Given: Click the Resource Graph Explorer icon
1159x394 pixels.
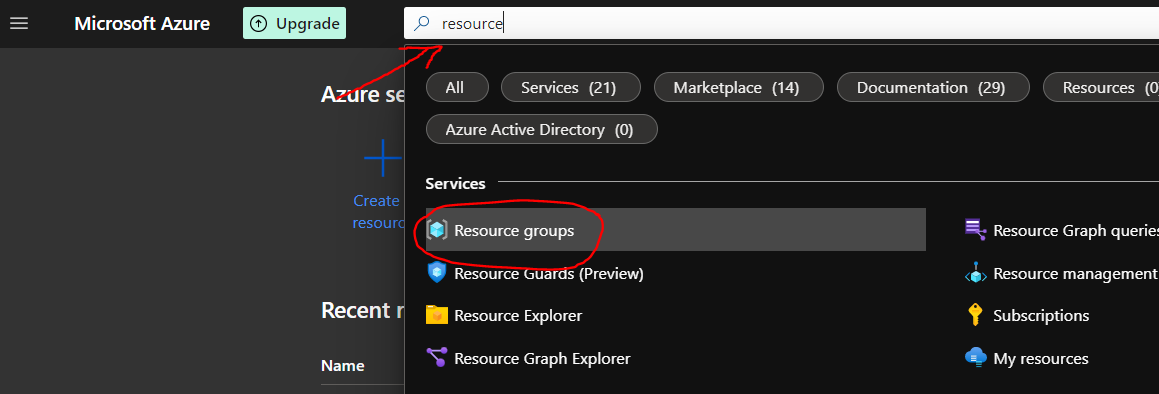Looking at the screenshot, I should coord(437,359).
